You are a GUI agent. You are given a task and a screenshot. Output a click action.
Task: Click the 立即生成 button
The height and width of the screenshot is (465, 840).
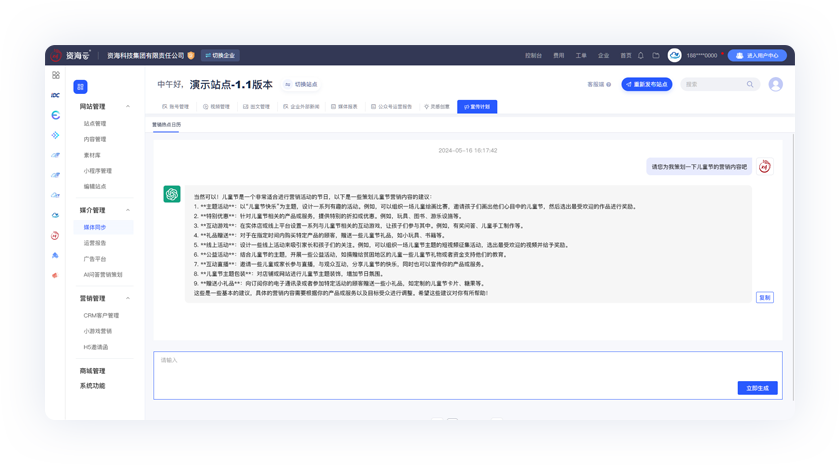coord(757,388)
